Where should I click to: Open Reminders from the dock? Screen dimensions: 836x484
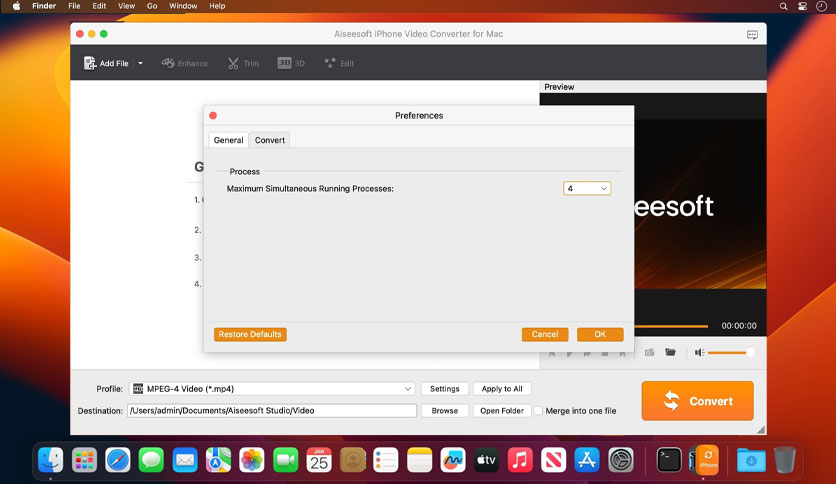tap(386, 459)
